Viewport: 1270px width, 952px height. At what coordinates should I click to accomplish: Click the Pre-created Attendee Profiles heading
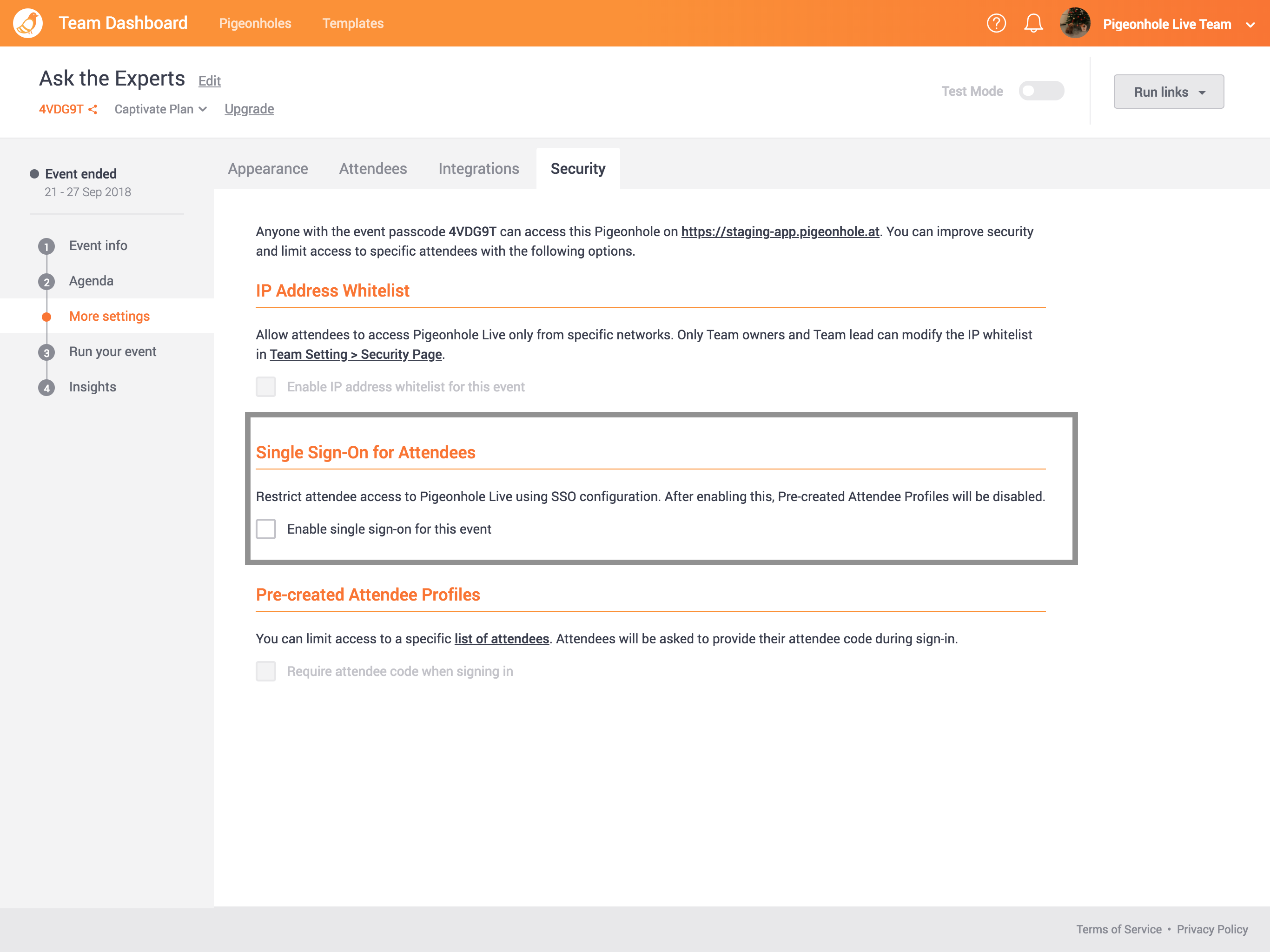368,595
